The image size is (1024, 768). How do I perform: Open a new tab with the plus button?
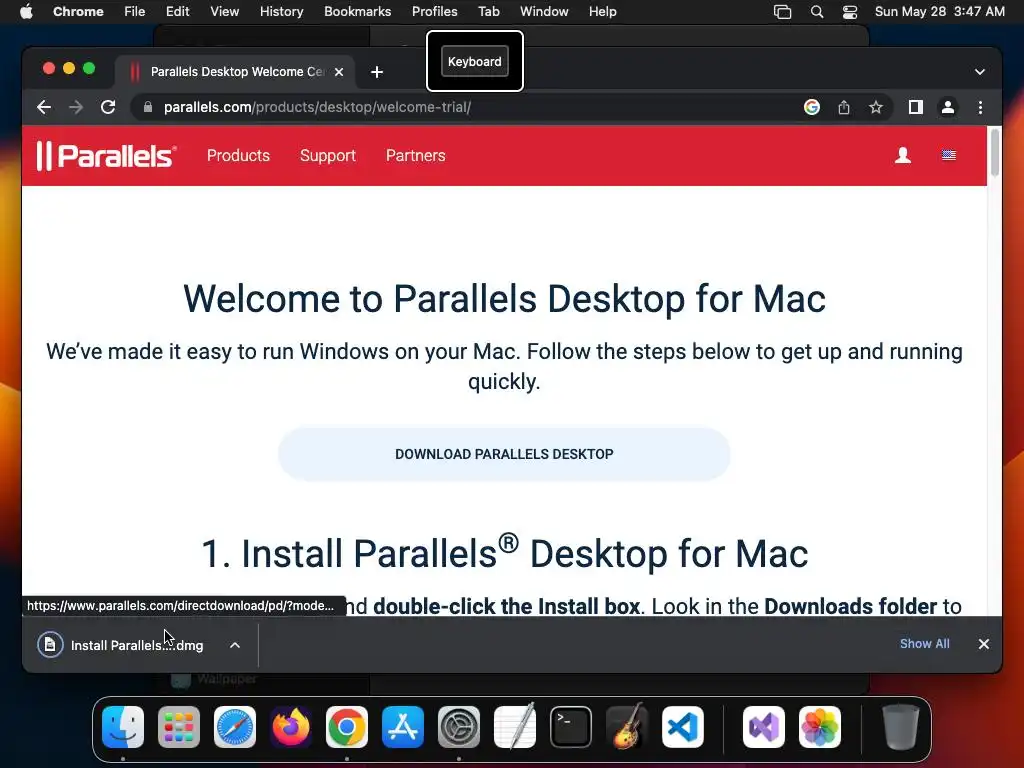[x=377, y=72]
